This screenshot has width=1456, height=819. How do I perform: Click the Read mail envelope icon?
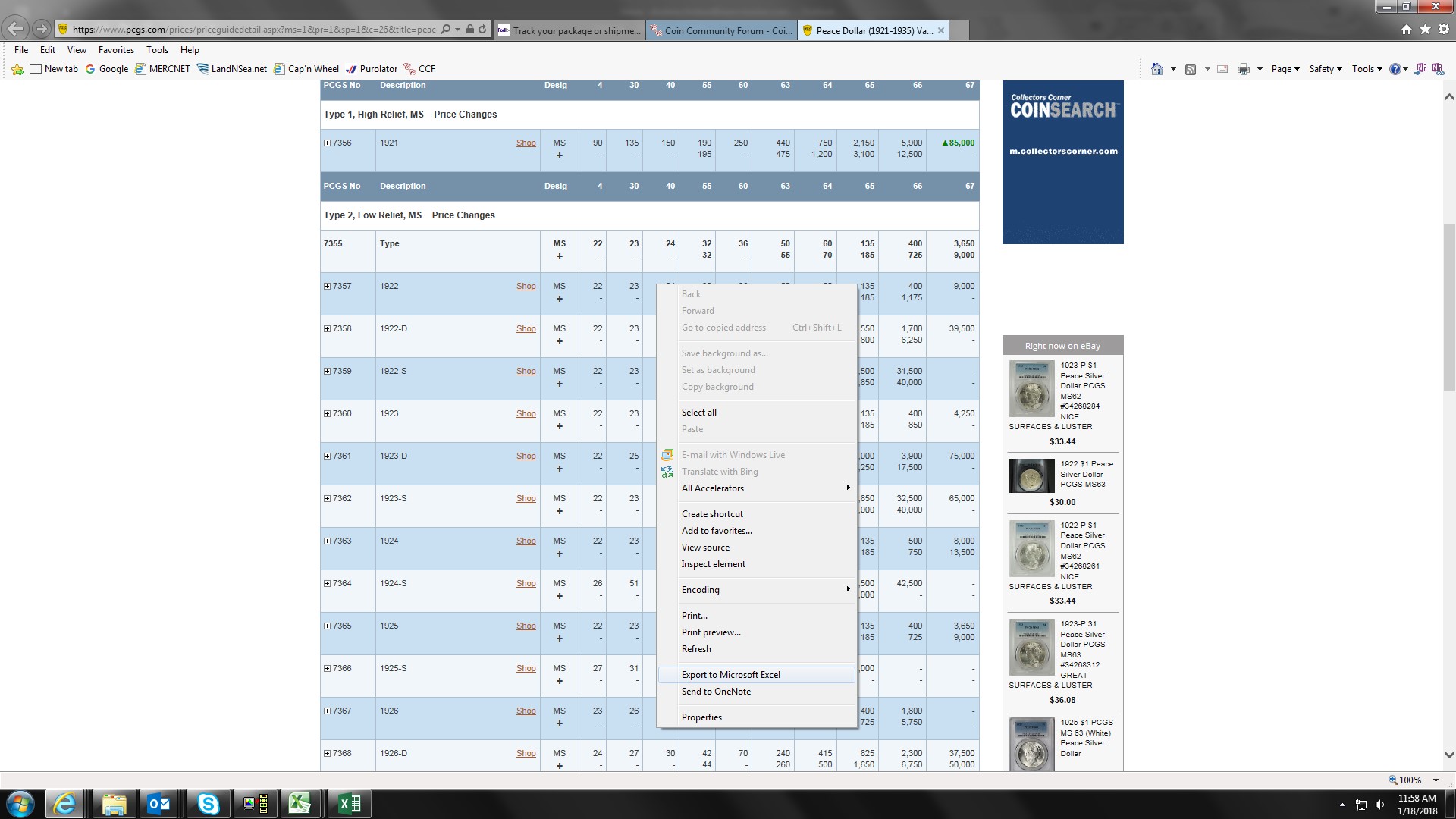coord(1222,69)
